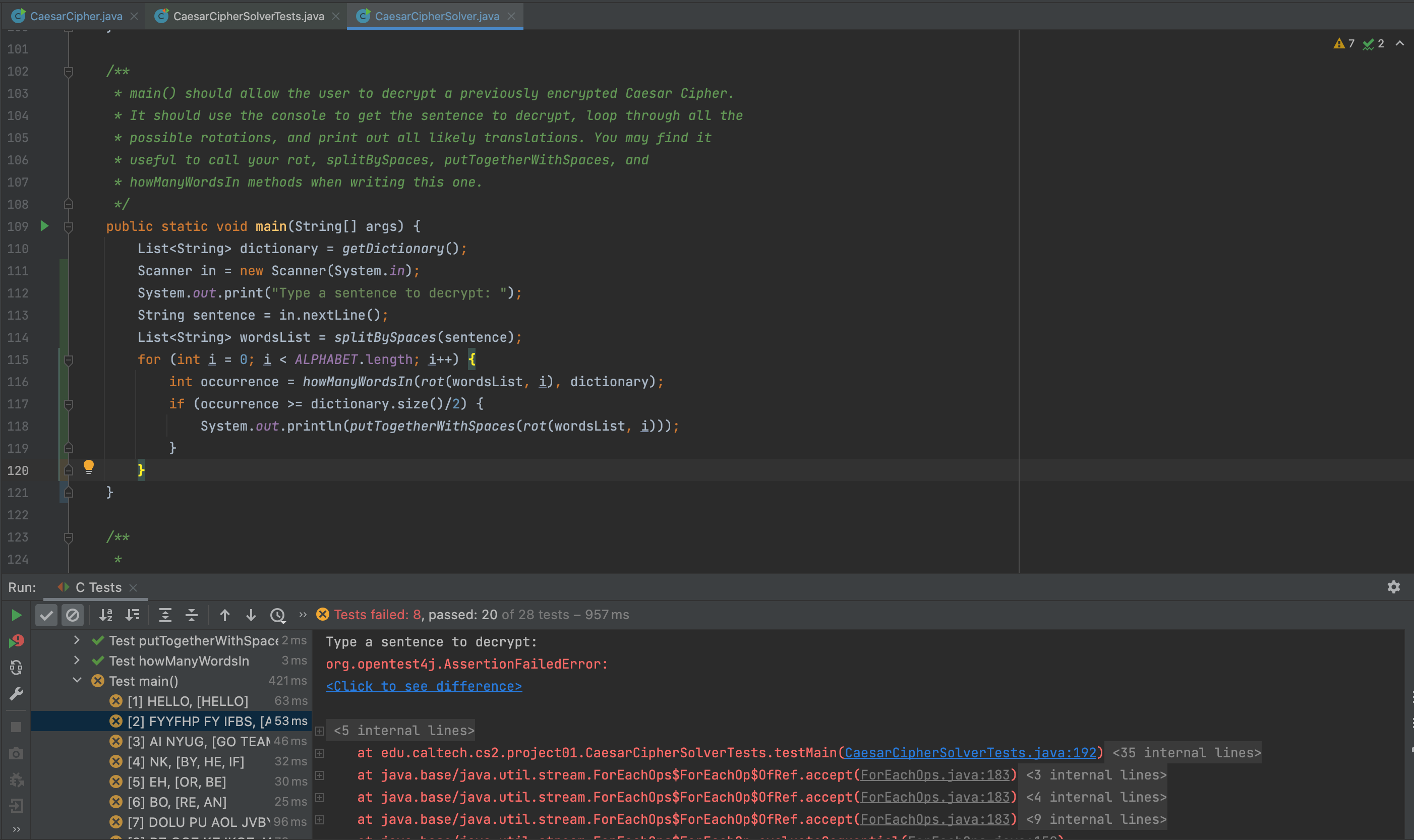Switch to CaesarCipherSolverTests.java tab
1414x840 pixels.
point(248,17)
